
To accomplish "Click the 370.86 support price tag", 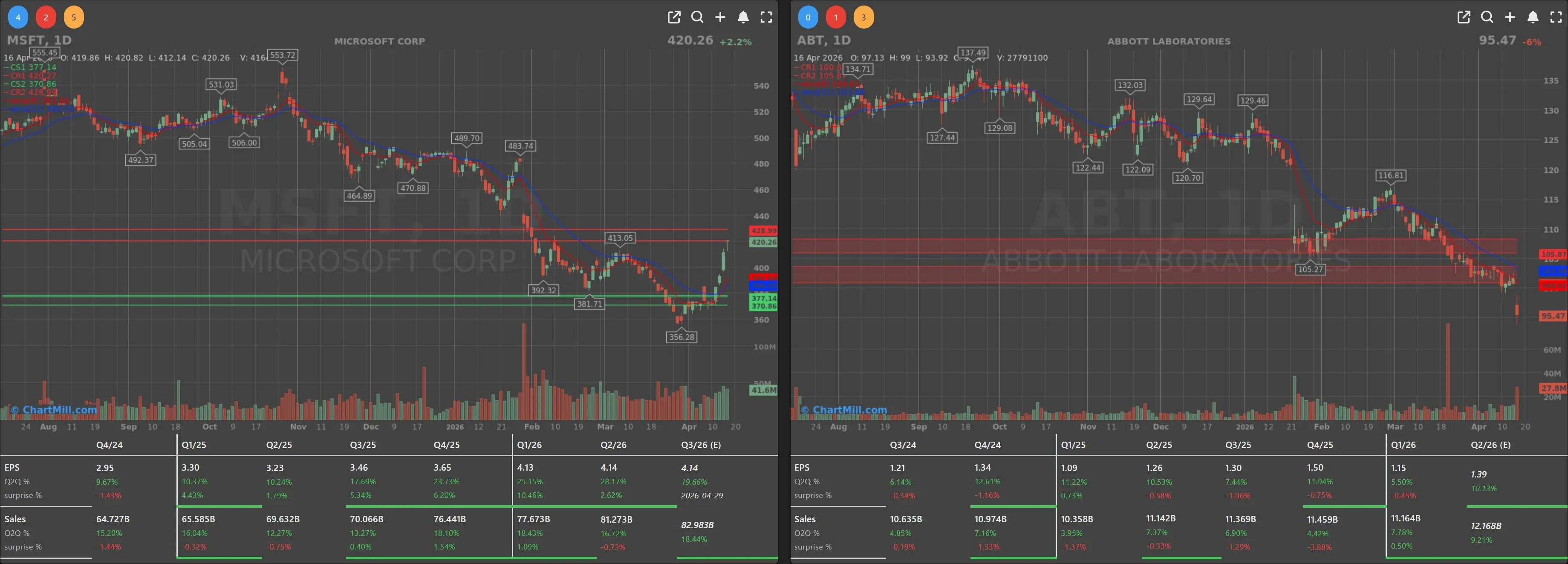I will (x=763, y=307).
